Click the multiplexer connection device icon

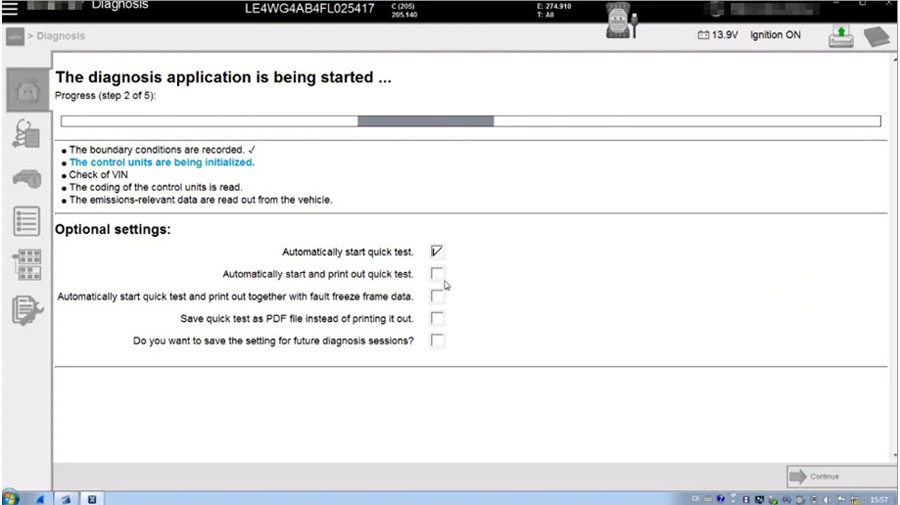[621, 21]
